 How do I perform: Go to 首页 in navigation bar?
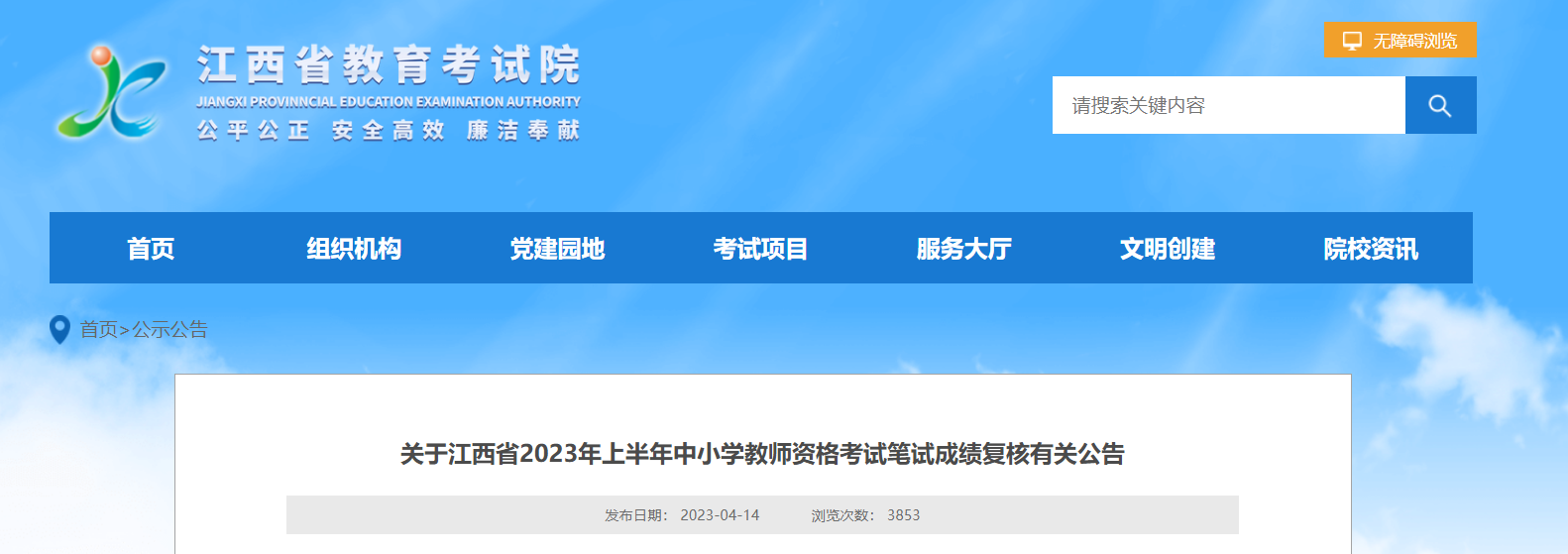click(151, 249)
